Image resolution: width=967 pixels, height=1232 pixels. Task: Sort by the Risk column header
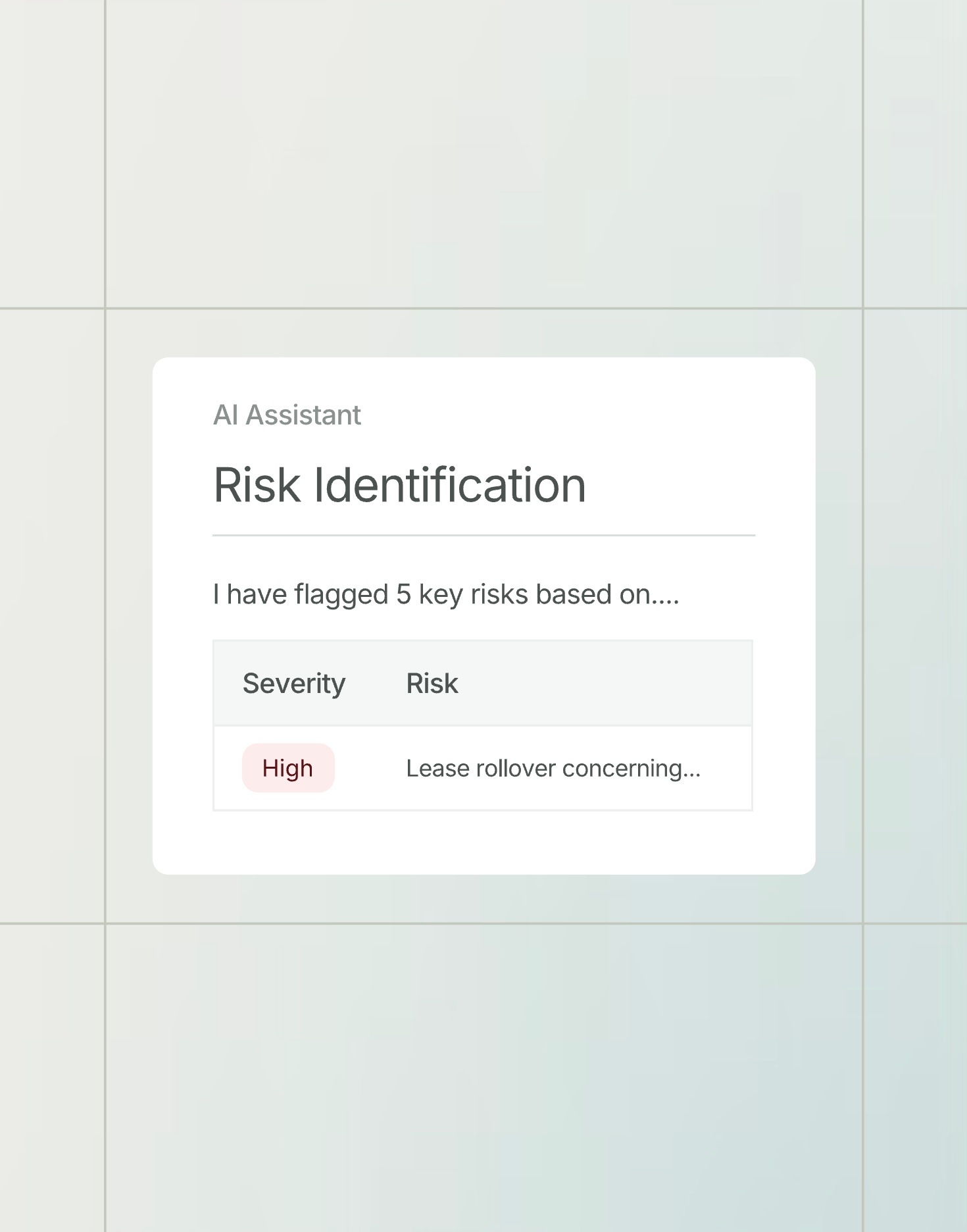[432, 683]
